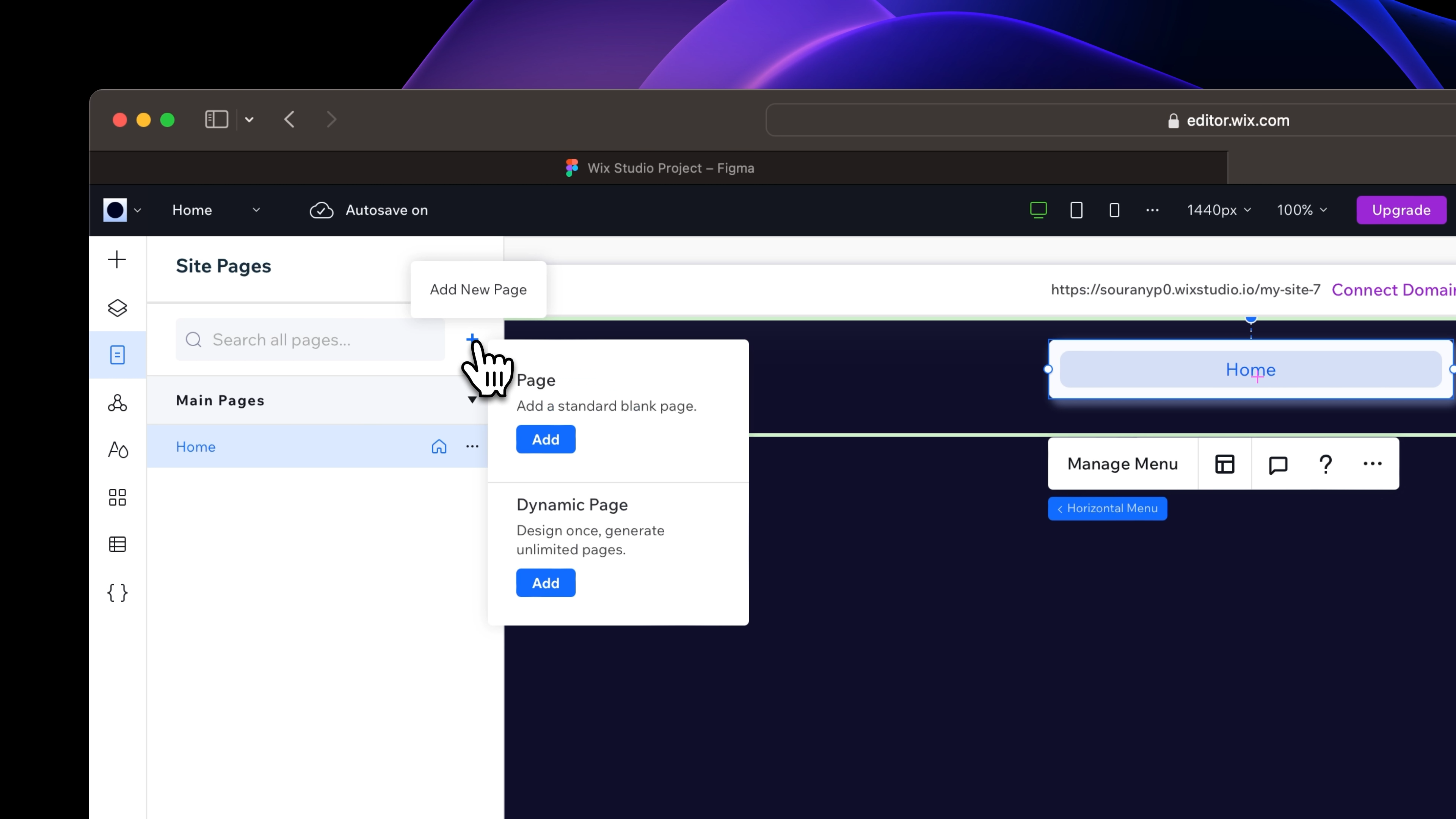Viewport: 1456px width, 819px height.
Task: Click Add under standard blank Page
Action: [546, 439]
